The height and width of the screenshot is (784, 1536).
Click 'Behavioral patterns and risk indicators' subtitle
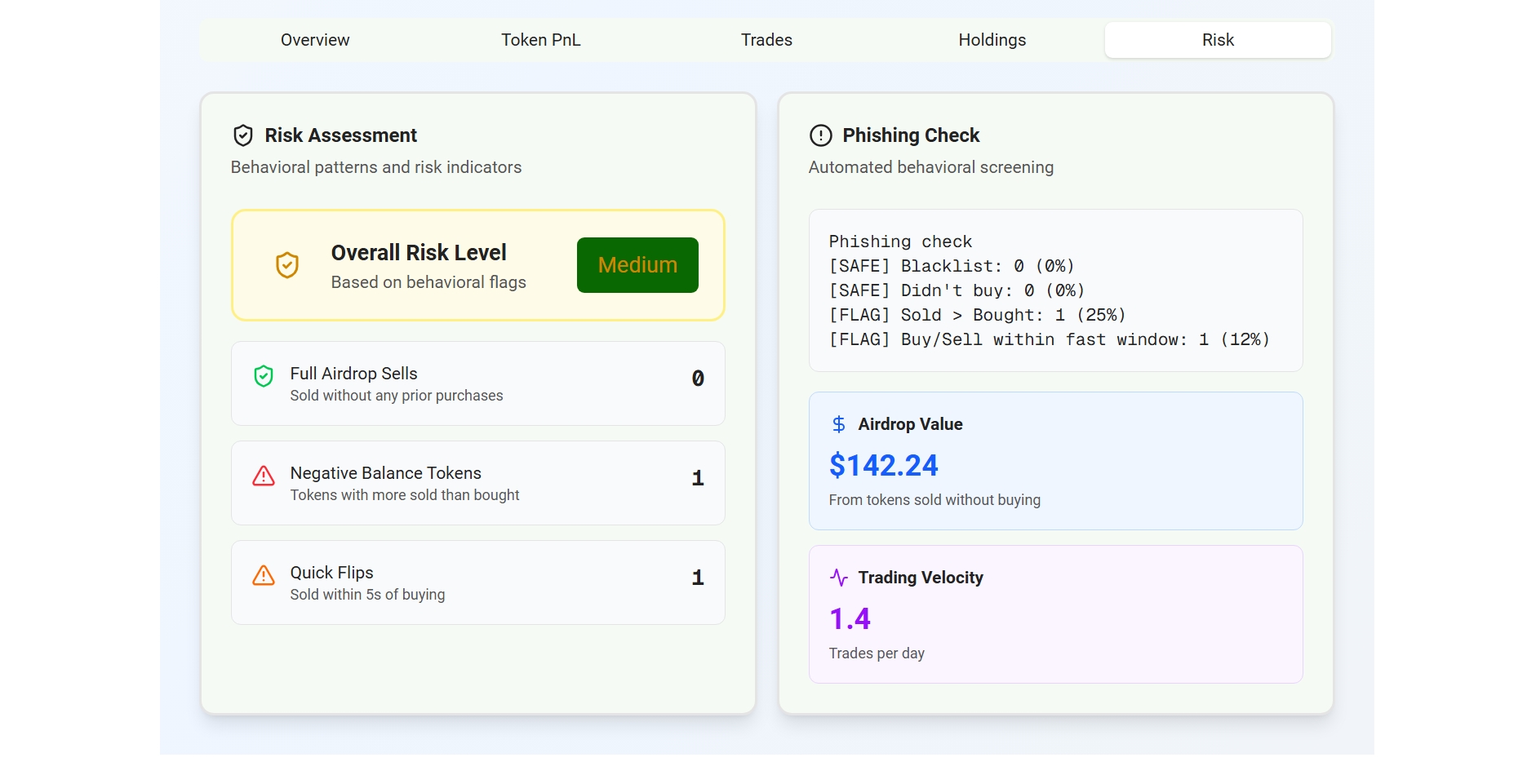pyautogui.click(x=376, y=167)
